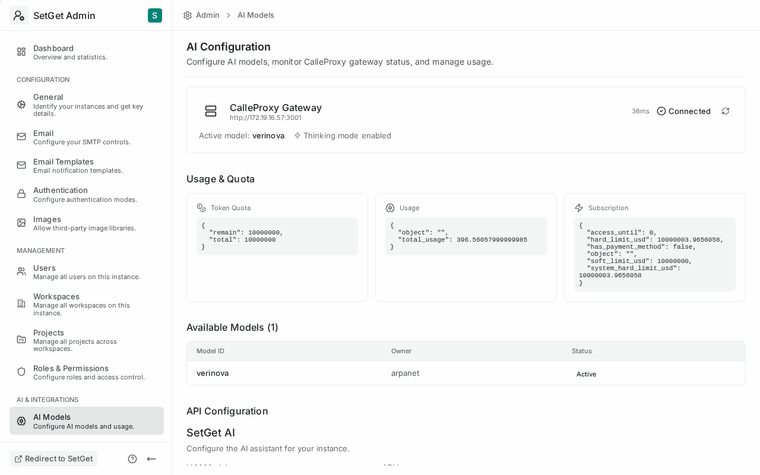Refresh the CalleProxy Gateway connection

point(726,111)
